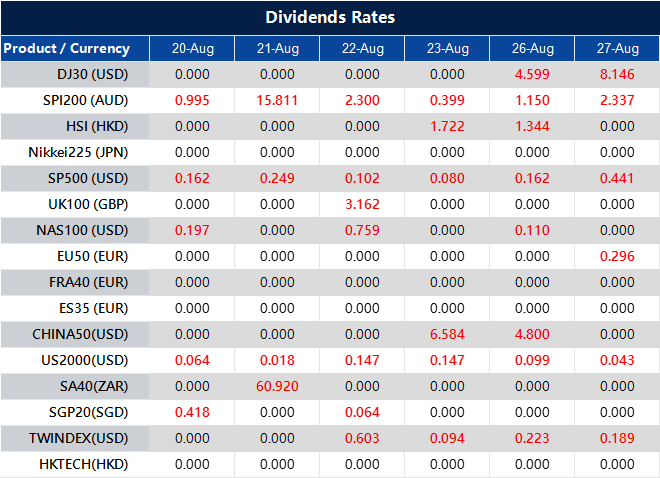Select the HKTECH(HKD) row label
Viewport: 660px width, 478px height.
pos(84,464)
